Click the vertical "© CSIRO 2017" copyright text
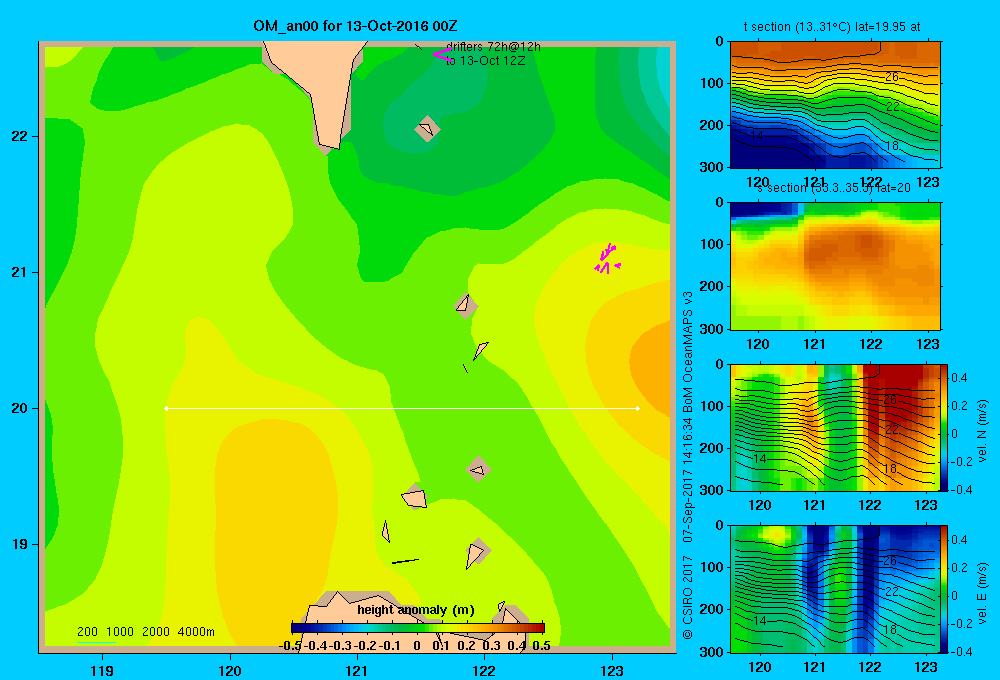This screenshot has height=680, width=1000. pyautogui.click(x=688, y=597)
